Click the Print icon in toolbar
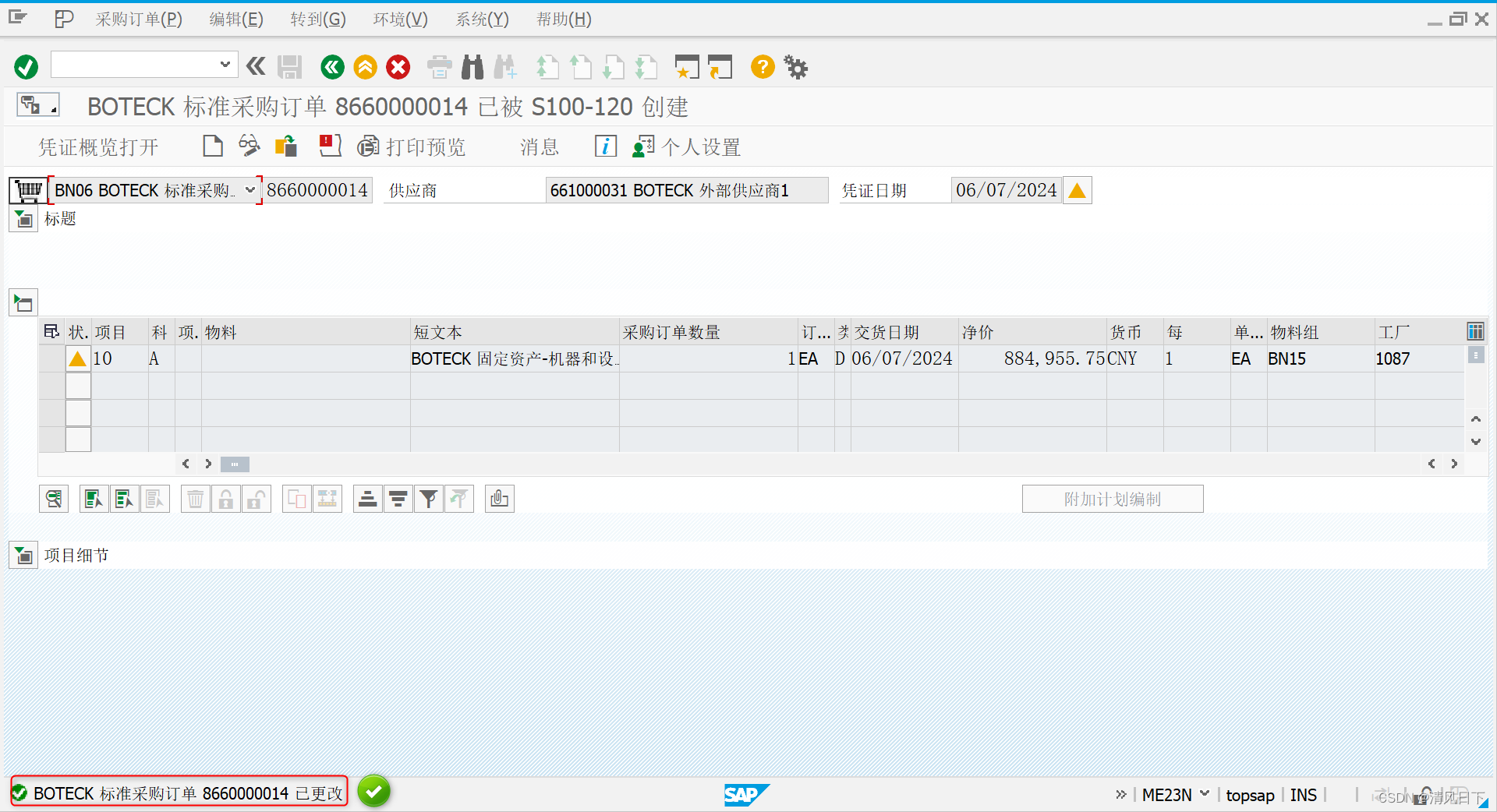The height and width of the screenshot is (812, 1497). 440,67
